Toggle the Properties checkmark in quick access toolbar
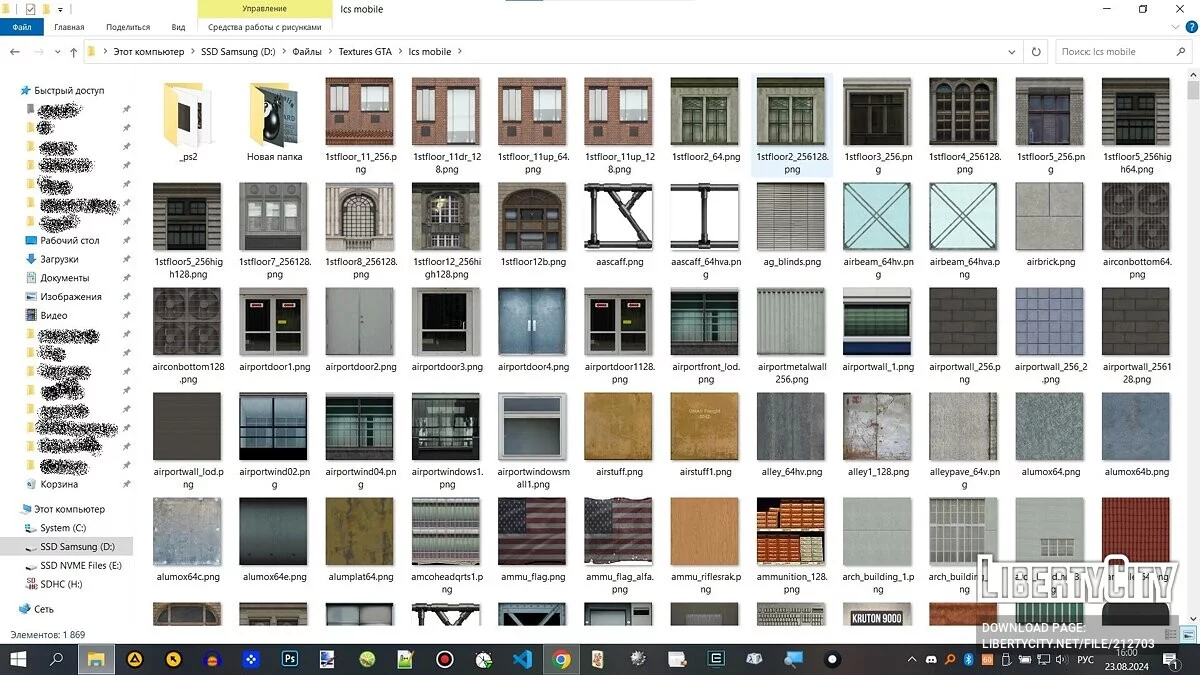1200x675 pixels. coord(30,9)
